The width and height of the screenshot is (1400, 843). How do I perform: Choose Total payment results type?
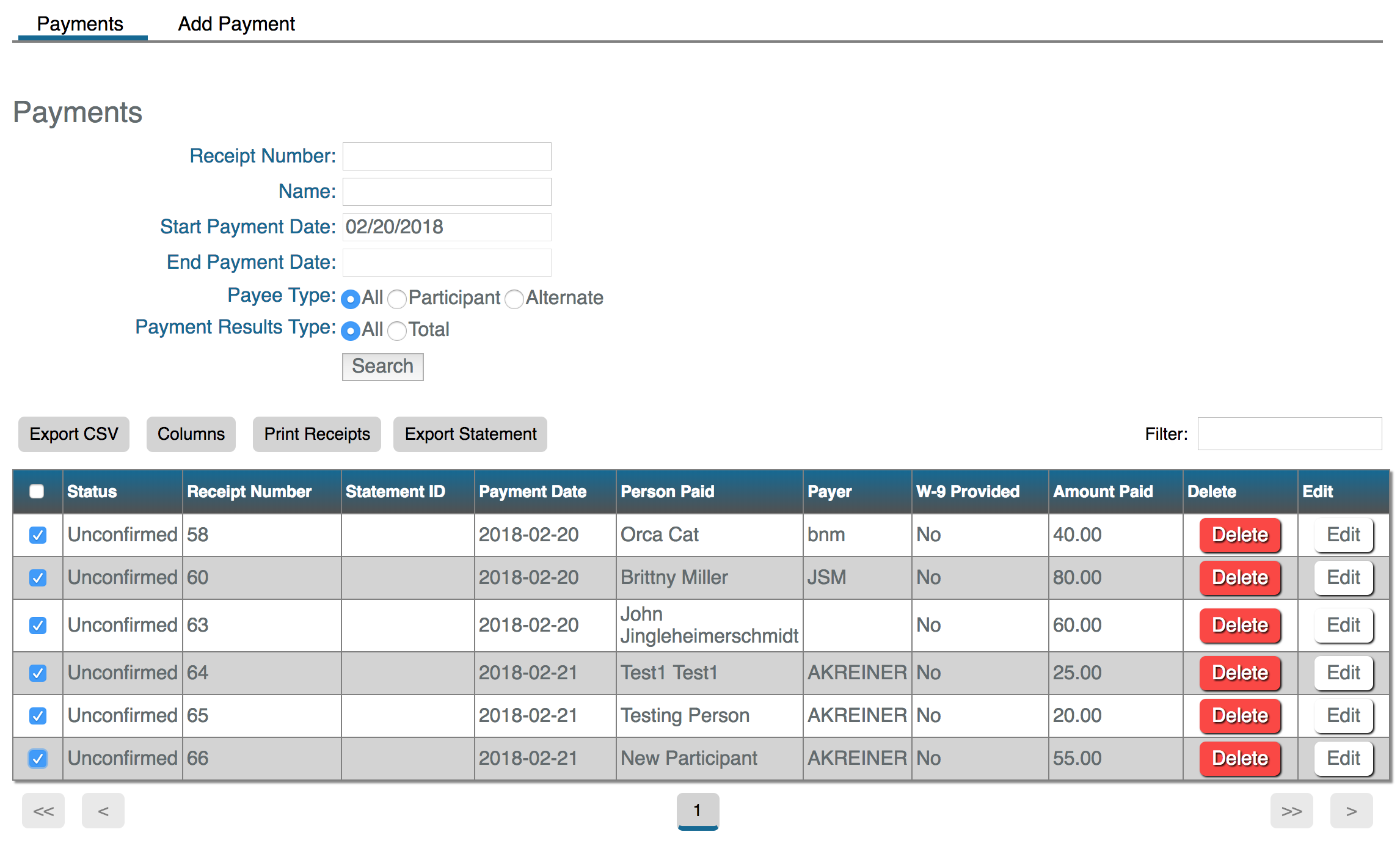point(398,331)
